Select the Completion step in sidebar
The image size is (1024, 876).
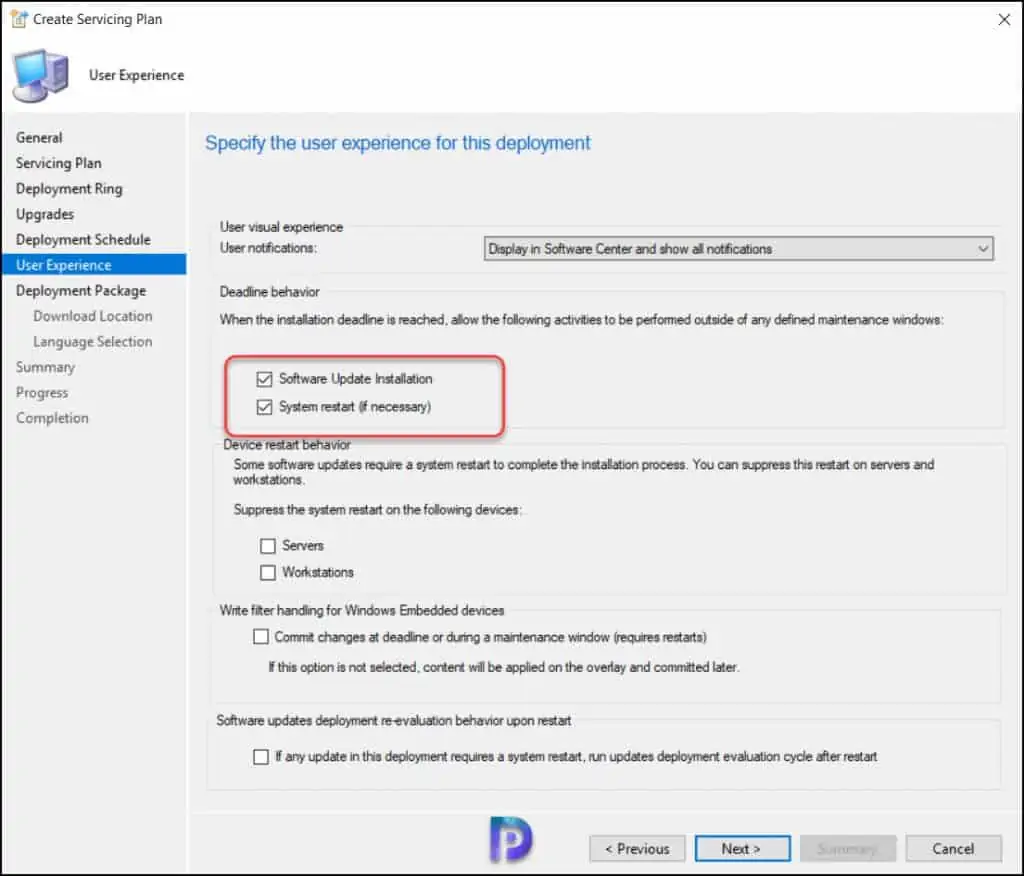(x=52, y=418)
